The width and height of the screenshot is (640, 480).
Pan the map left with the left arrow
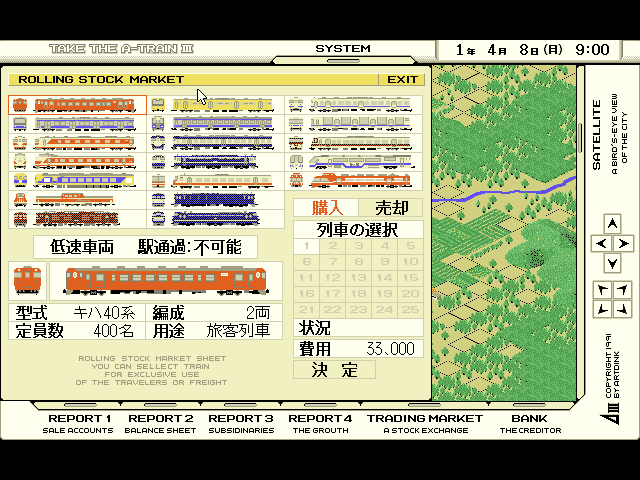[601, 243]
